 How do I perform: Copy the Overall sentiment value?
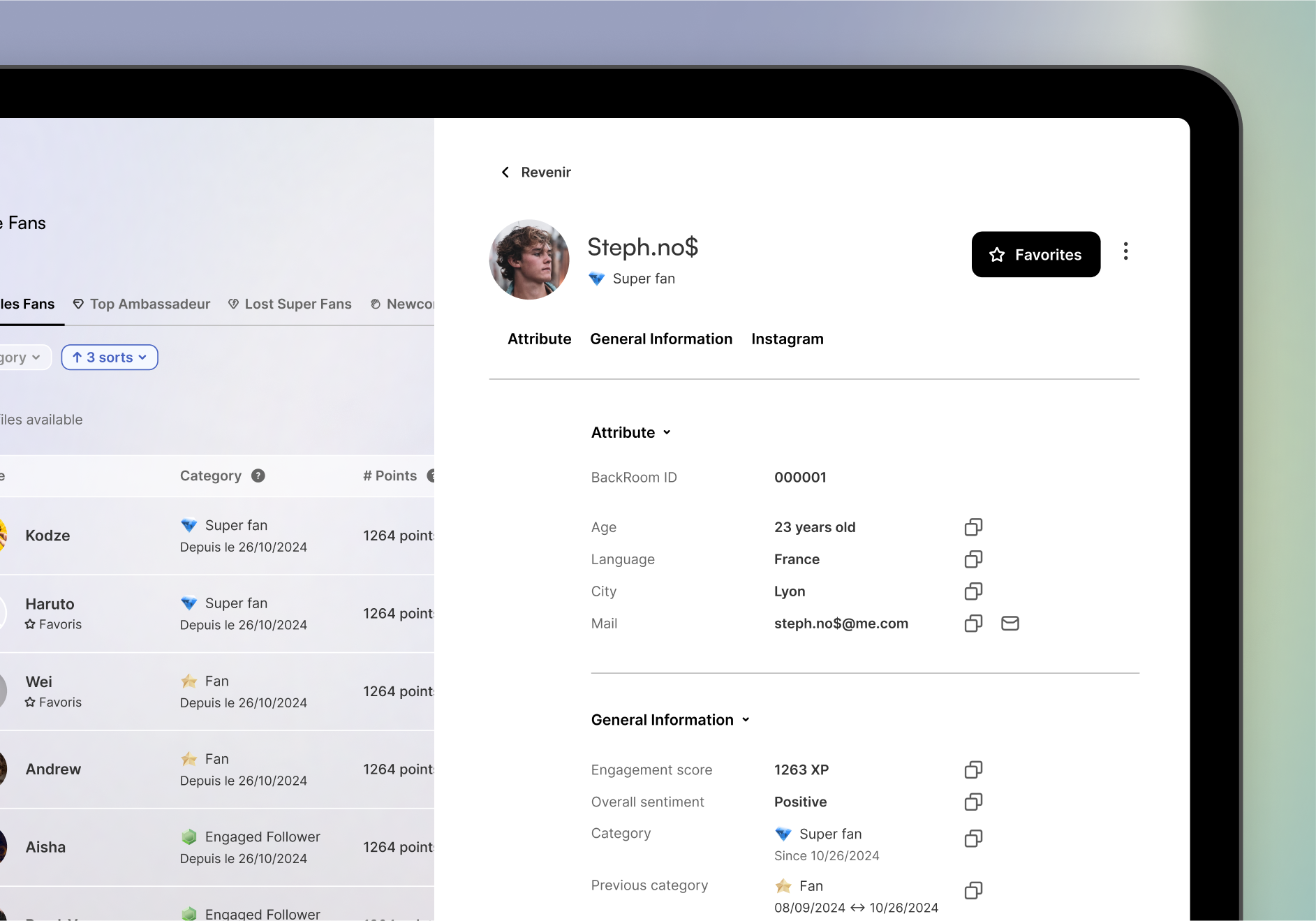point(973,802)
